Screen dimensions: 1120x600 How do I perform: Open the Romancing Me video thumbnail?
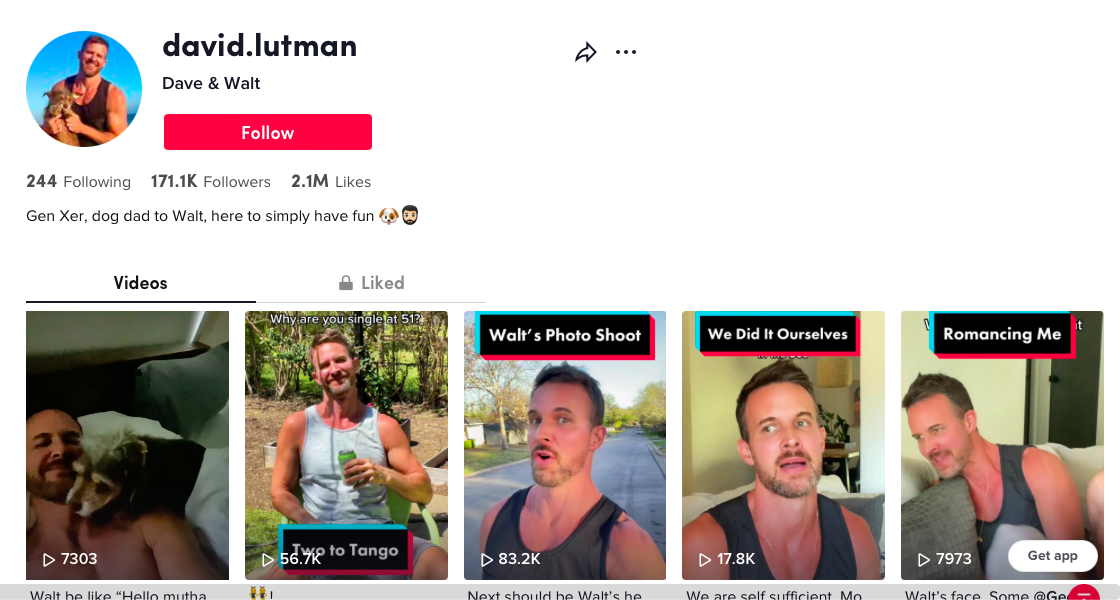[x=1002, y=445]
